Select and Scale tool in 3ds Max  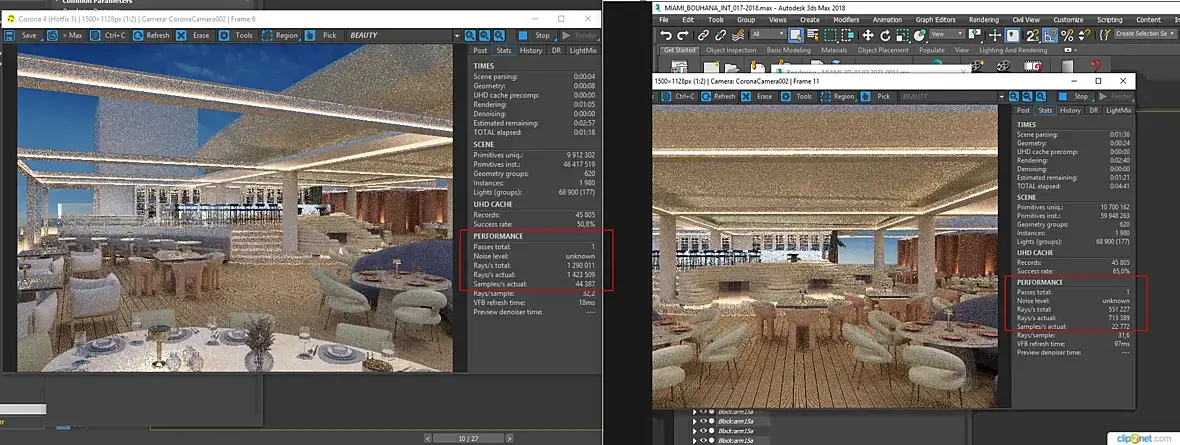[x=902, y=35]
